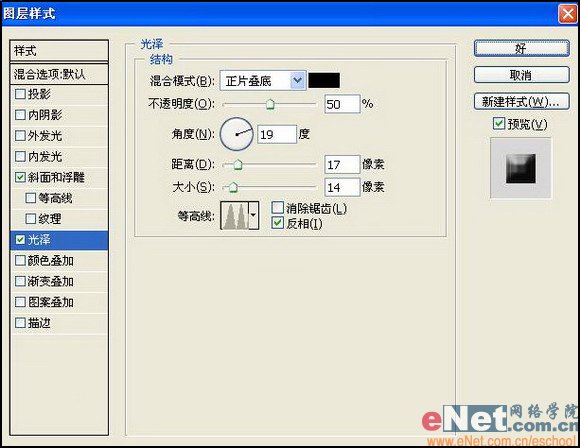Toggle the 预览 preview checkbox

(x=499, y=123)
